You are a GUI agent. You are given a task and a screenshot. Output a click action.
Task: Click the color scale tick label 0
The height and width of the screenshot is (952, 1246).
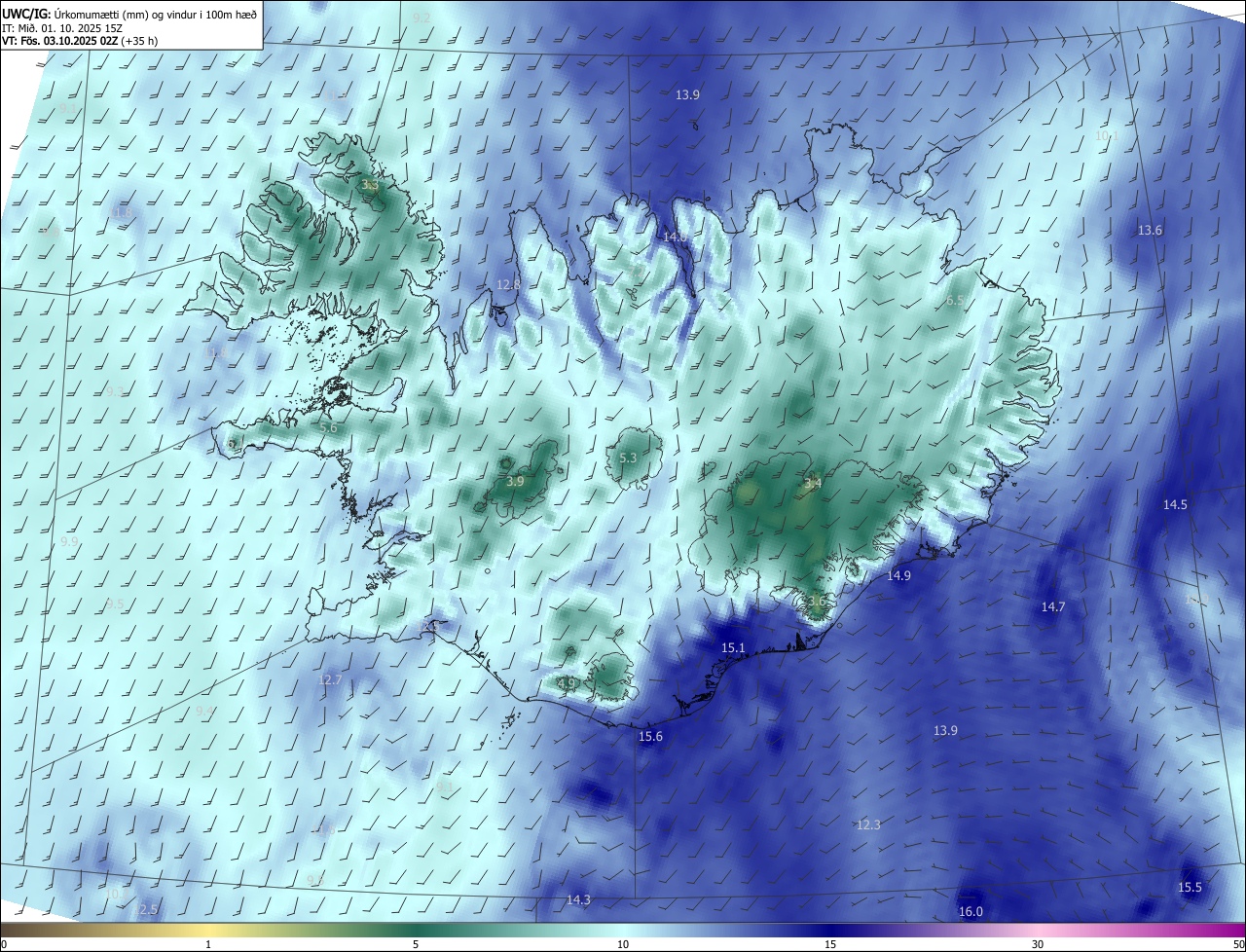[x=4, y=944]
